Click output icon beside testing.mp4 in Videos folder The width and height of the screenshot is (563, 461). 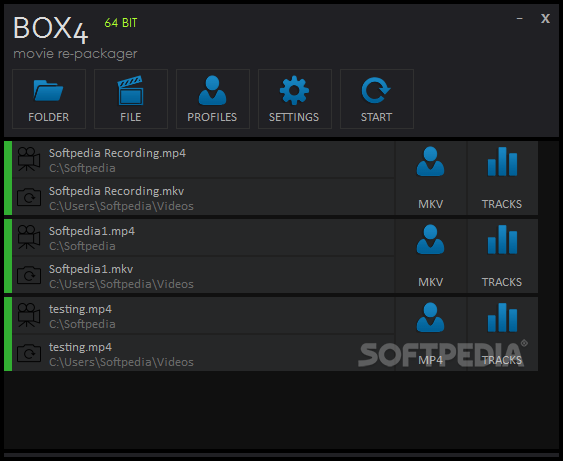[x=29, y=353]
